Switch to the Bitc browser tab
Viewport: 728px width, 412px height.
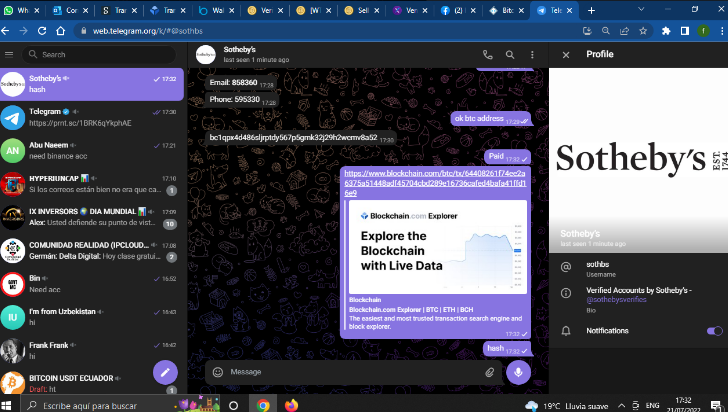click(507, 10)
